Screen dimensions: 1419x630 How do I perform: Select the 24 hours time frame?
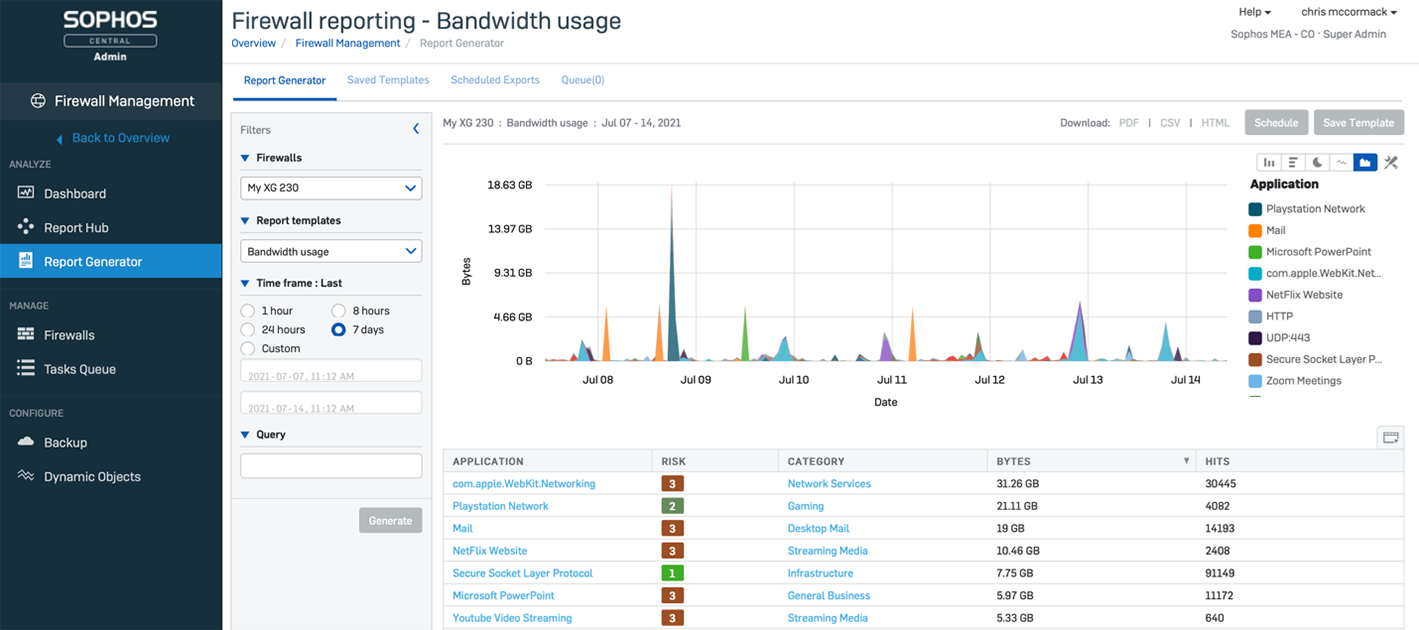point(246,329)
